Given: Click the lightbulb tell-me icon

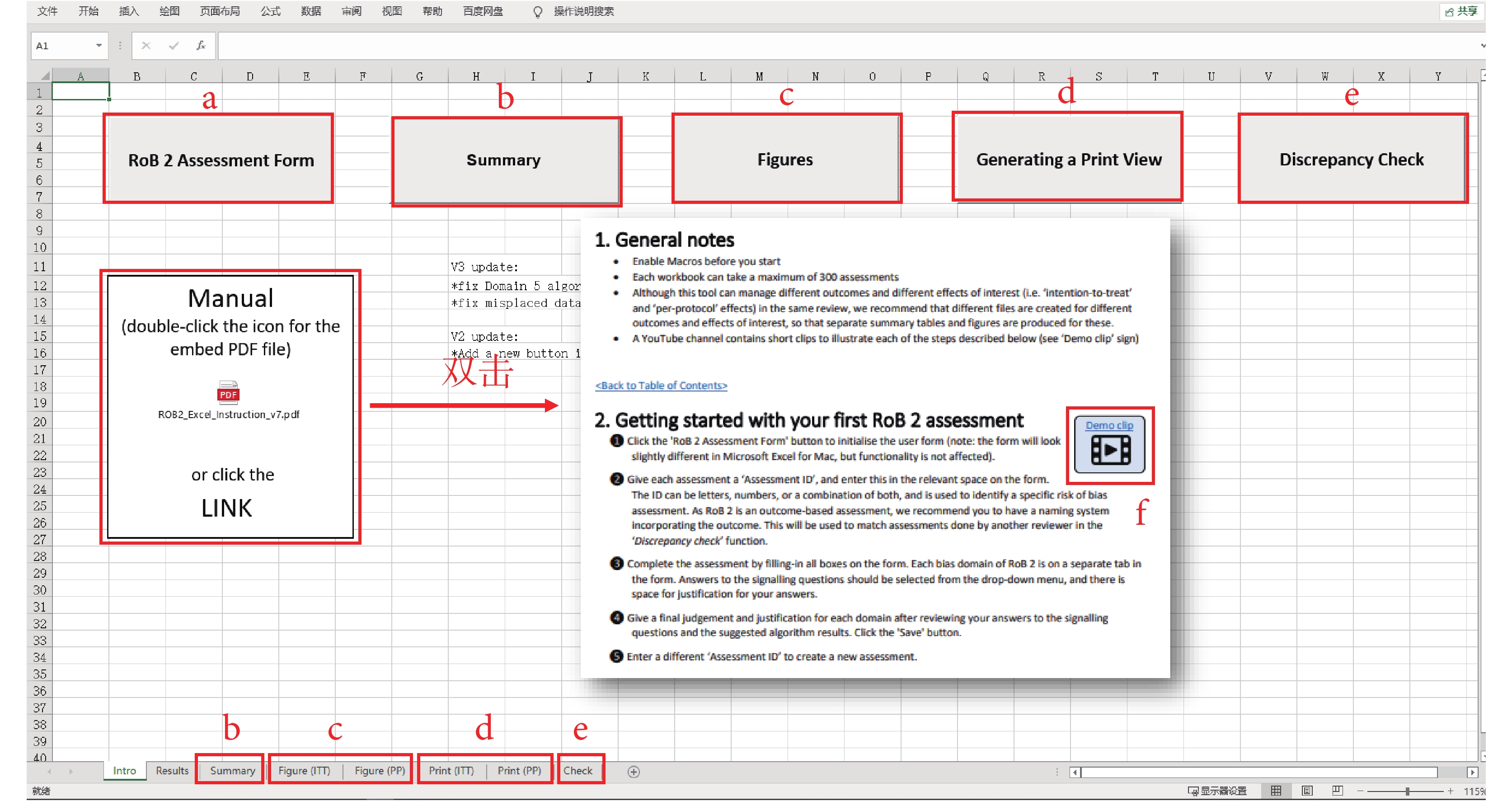Looking at the screenshot, I should coord(537,12).
